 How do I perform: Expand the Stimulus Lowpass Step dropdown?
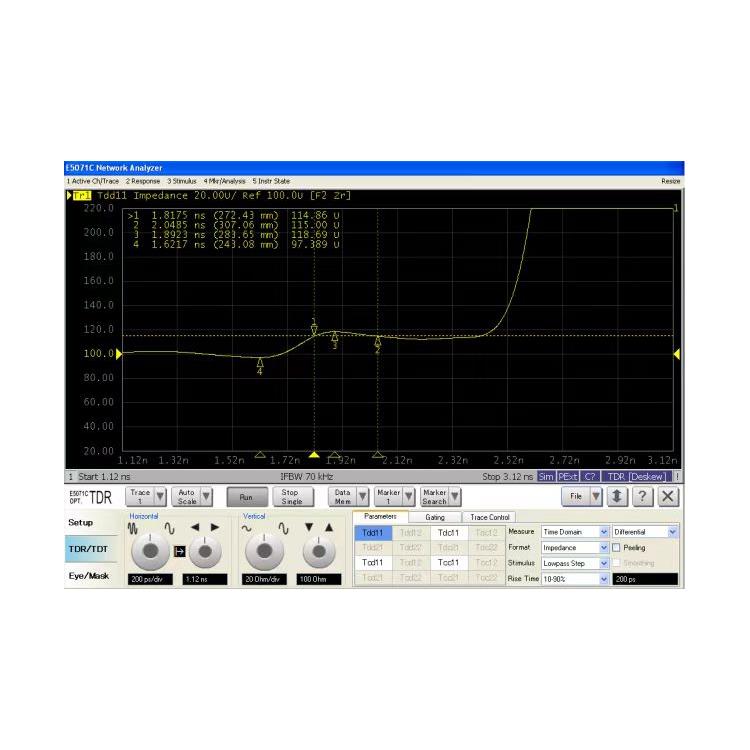point(603,563)
